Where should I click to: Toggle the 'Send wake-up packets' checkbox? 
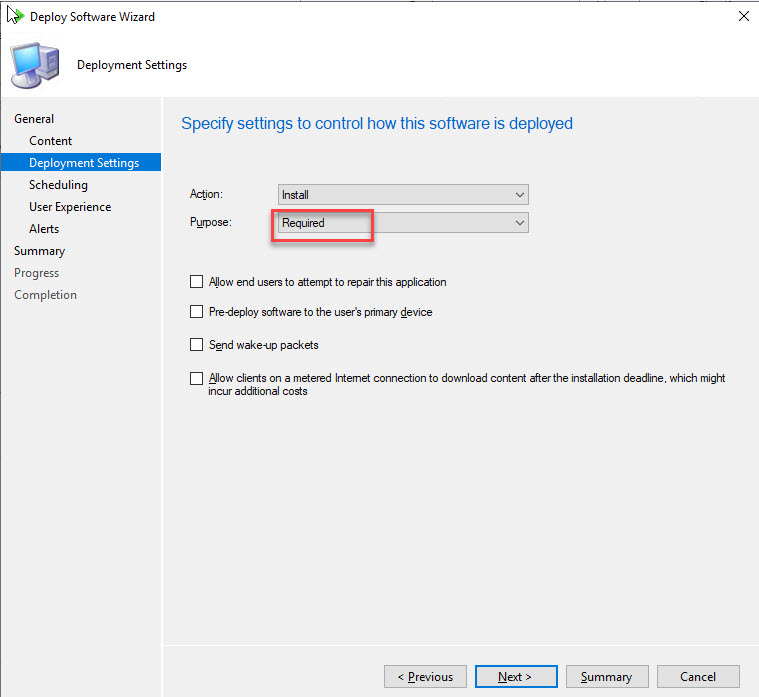point(196,345)
